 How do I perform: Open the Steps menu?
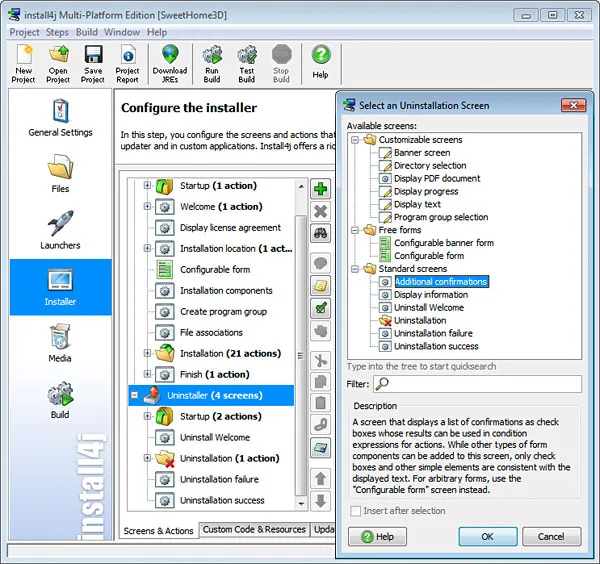tap(57, 32)
